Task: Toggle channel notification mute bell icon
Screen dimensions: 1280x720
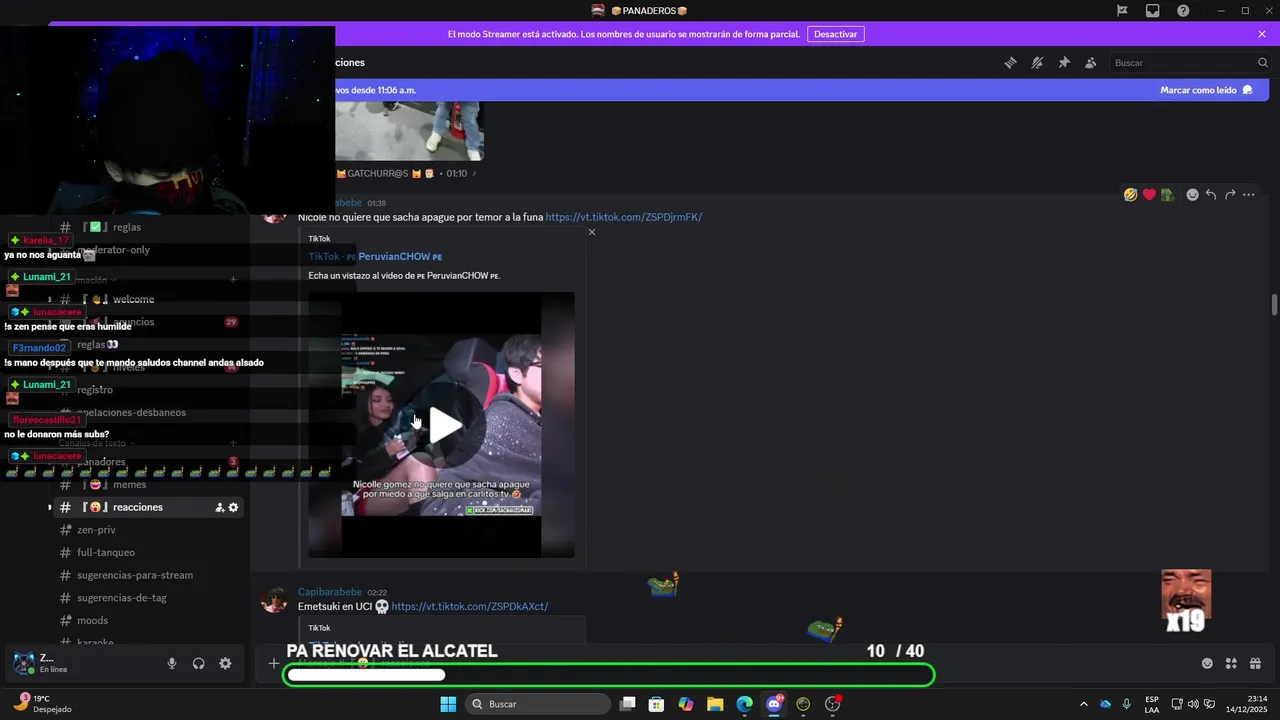Action: point(1037,63)
